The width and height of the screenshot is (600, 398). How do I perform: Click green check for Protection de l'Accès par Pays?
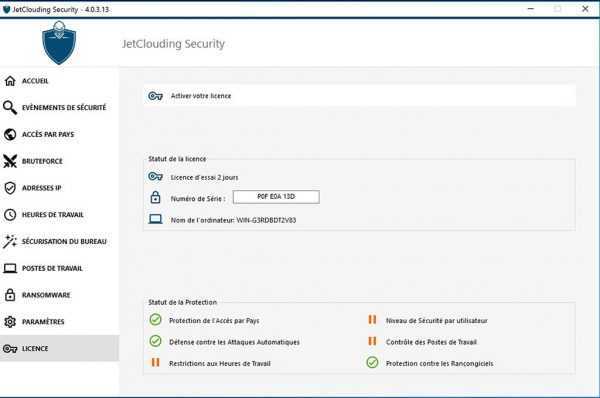click(x=155, y=319)
